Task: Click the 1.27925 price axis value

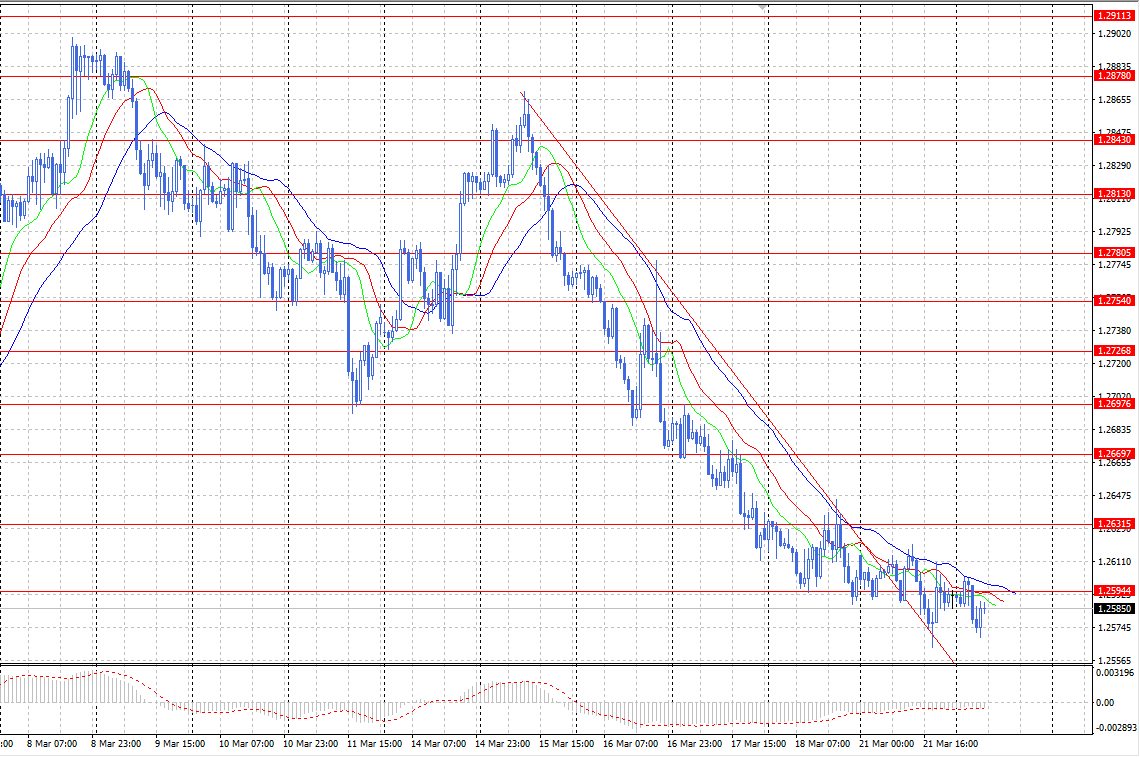Action: pyautogui.click(x=1115, y=232)
